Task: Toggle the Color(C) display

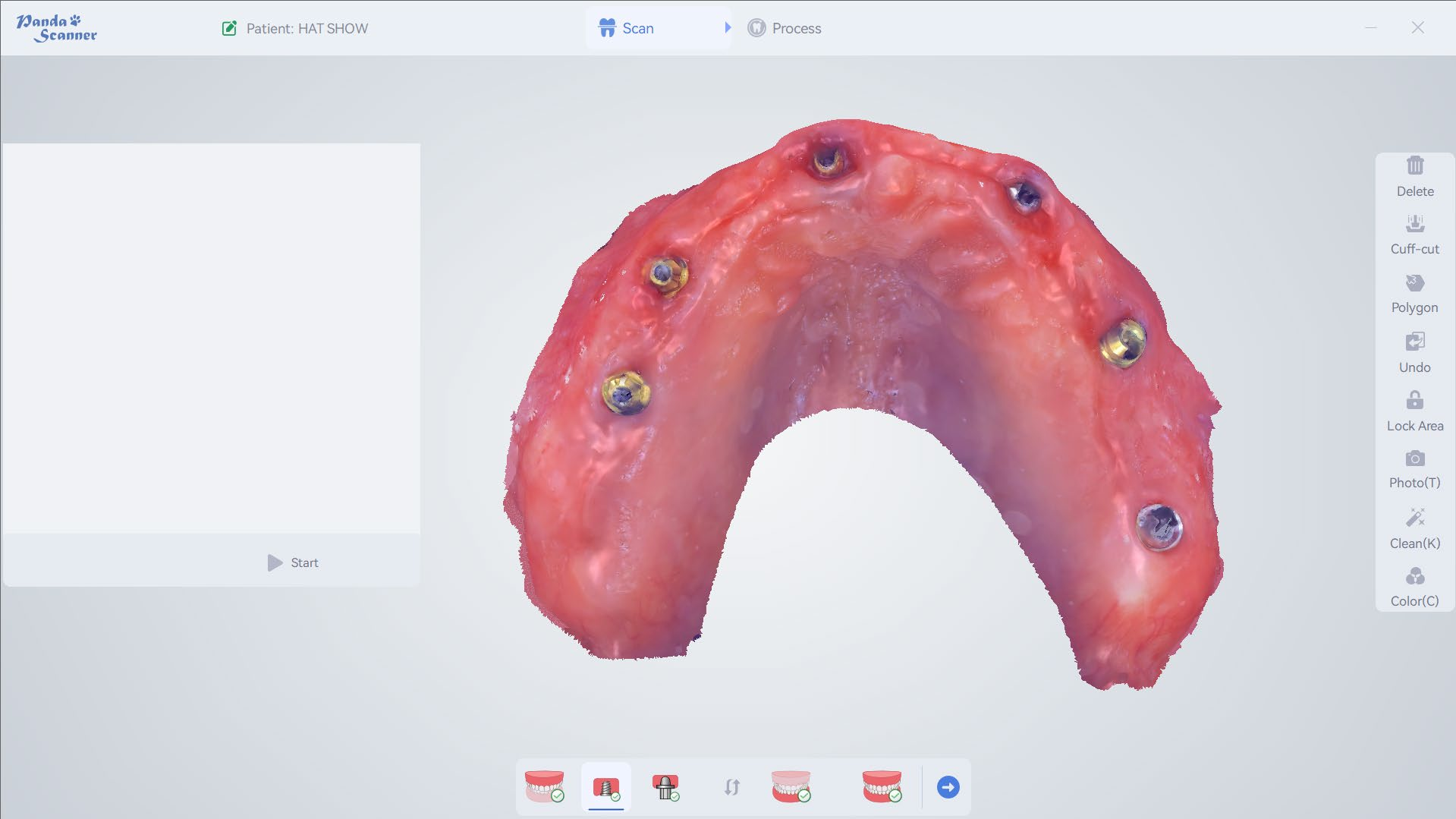Action: (1415, 587)
